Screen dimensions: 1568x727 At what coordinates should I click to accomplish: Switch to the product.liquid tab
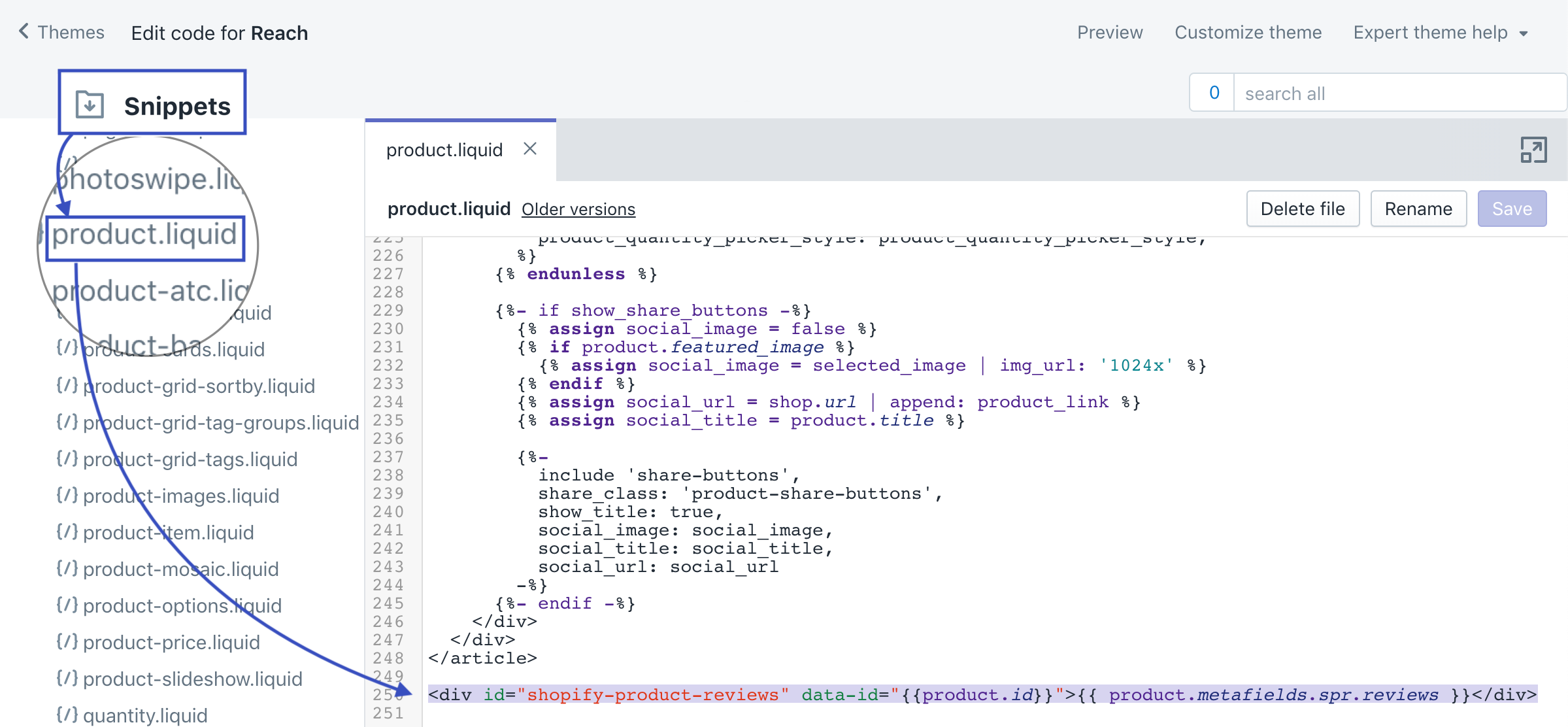pyautogui.click(x=444, y=150)
